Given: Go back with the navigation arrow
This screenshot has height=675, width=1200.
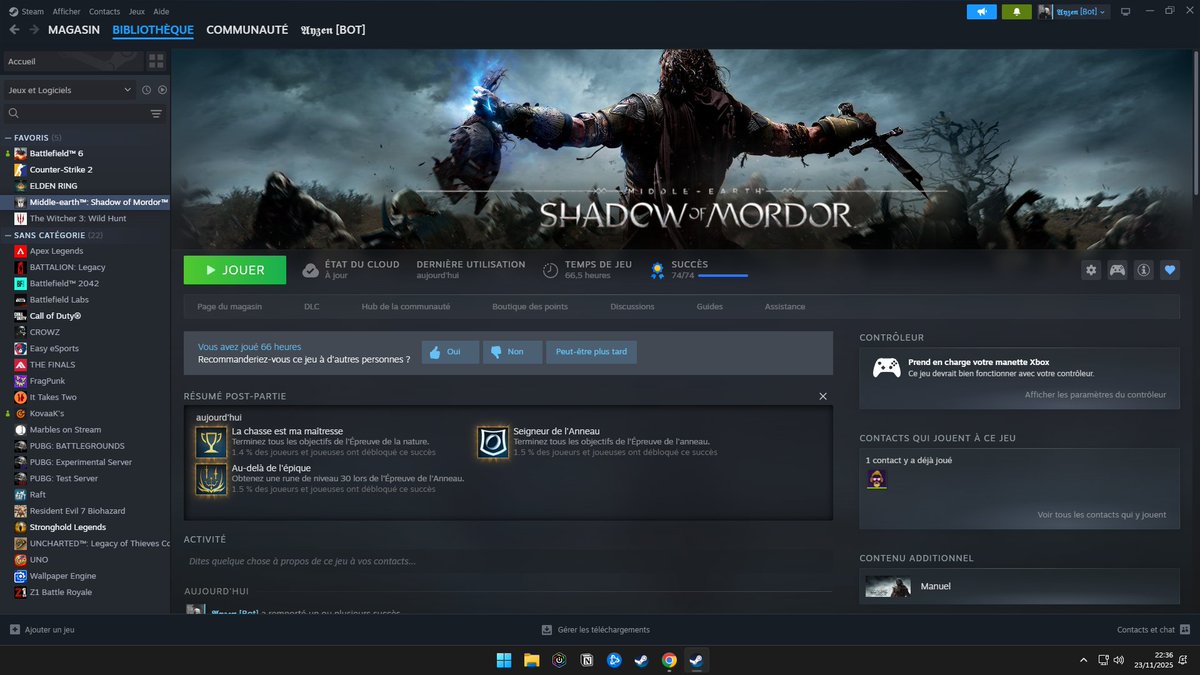Looking at the screenshot, I should pos(14,30).
